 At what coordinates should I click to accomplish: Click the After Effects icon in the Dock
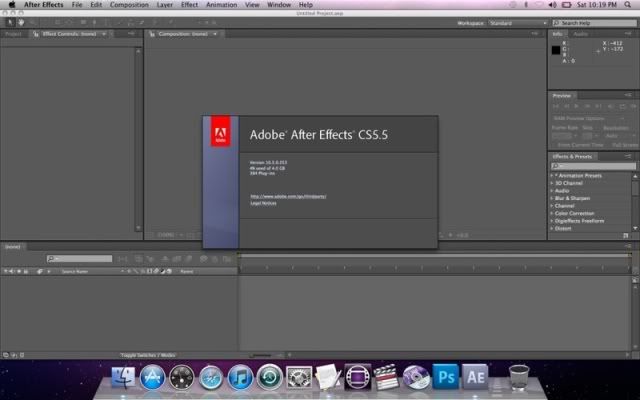coord(475,377)
